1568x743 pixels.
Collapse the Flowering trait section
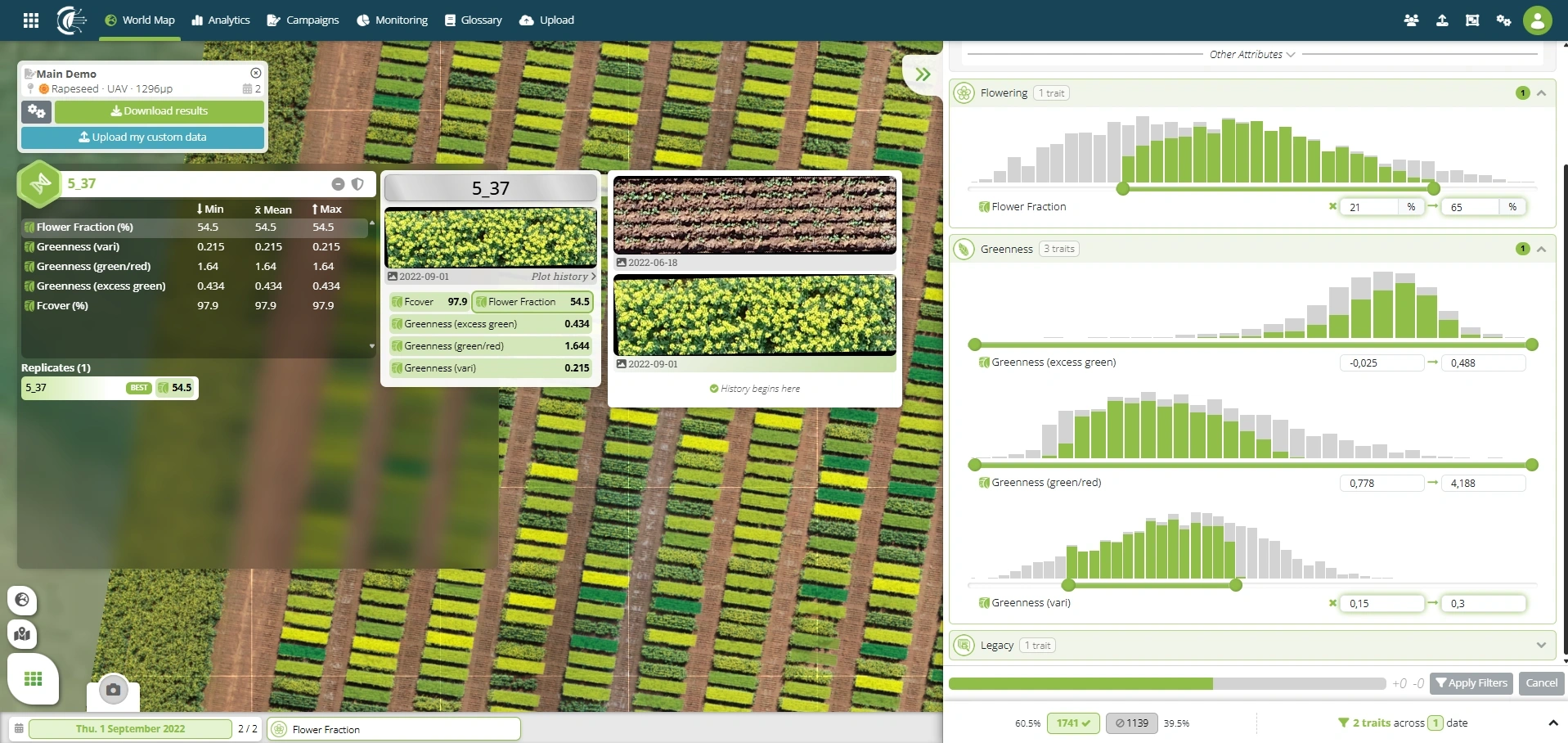pos(1541,93)
